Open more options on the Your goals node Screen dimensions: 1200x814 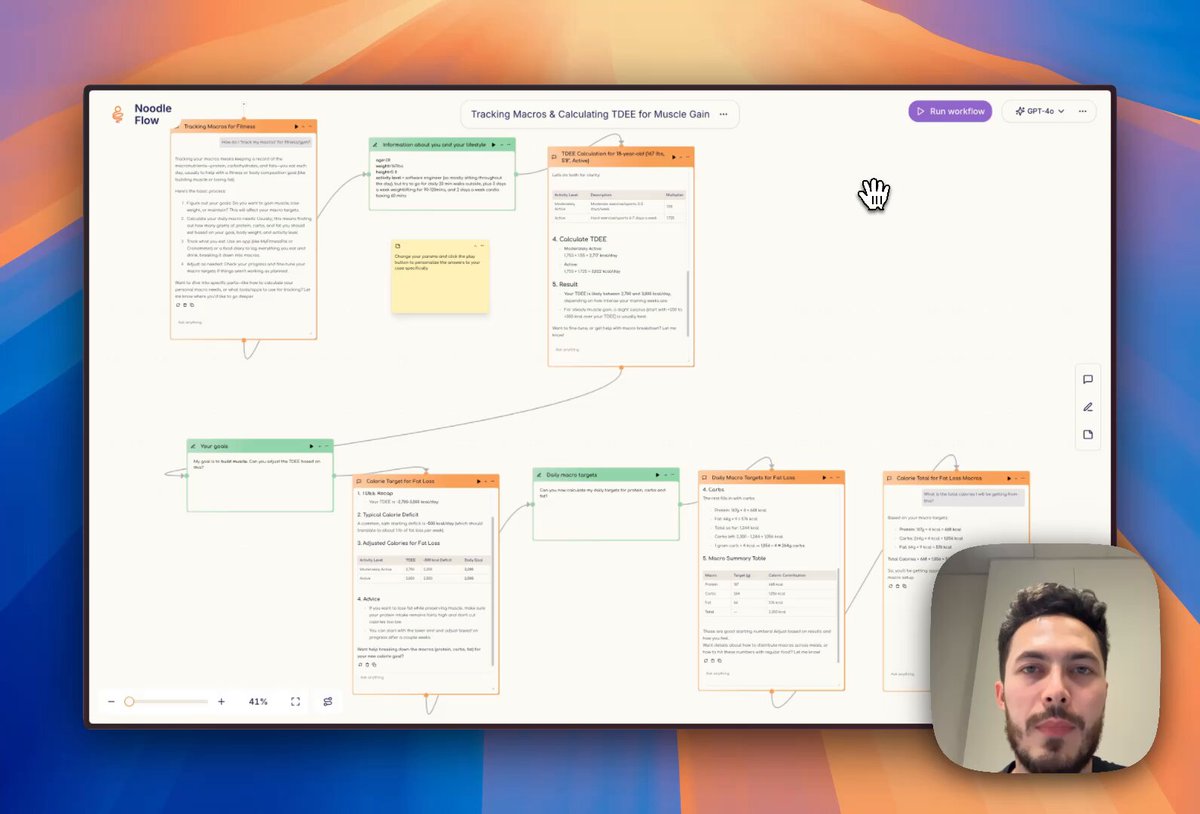point(327,446)
